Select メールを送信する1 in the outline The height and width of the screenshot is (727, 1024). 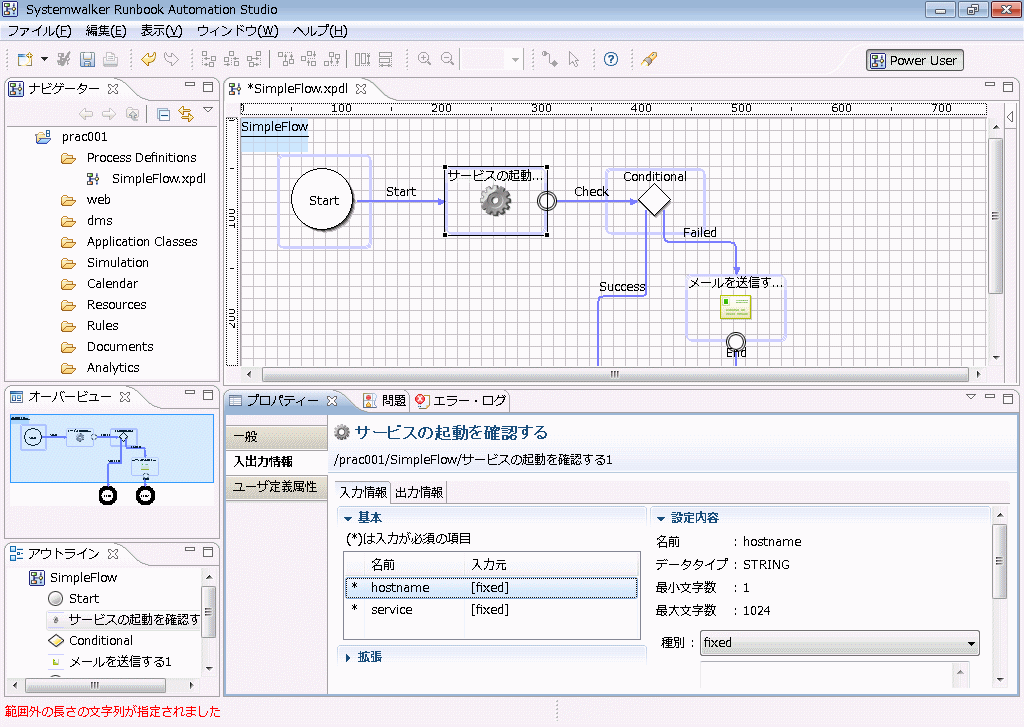pyautogui.click(x=120, y=662)
